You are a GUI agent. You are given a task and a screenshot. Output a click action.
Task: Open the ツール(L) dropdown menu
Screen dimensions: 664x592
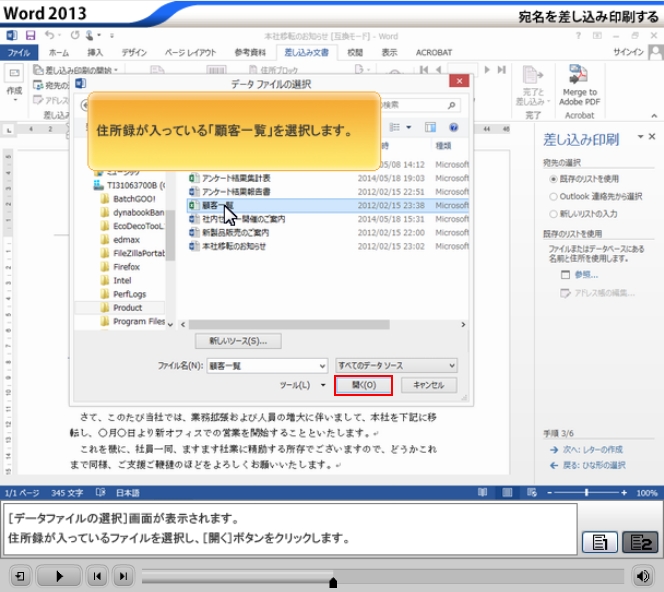(x=323, y=385)
